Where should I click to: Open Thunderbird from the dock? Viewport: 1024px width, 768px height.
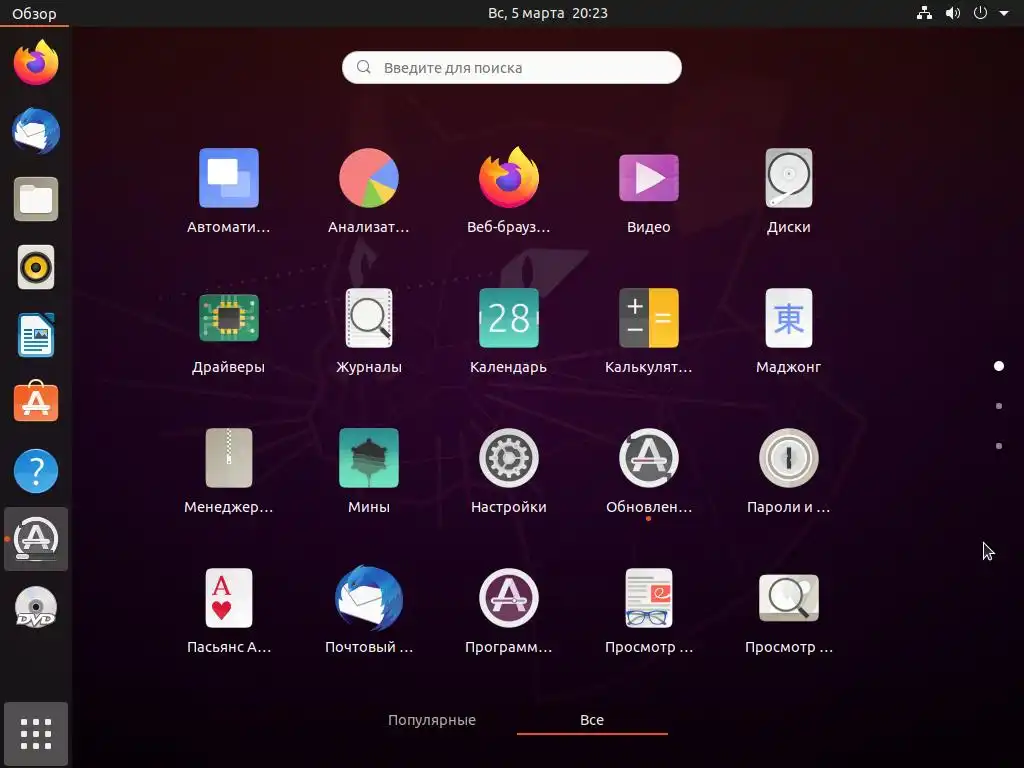click(x=36, y=131)
